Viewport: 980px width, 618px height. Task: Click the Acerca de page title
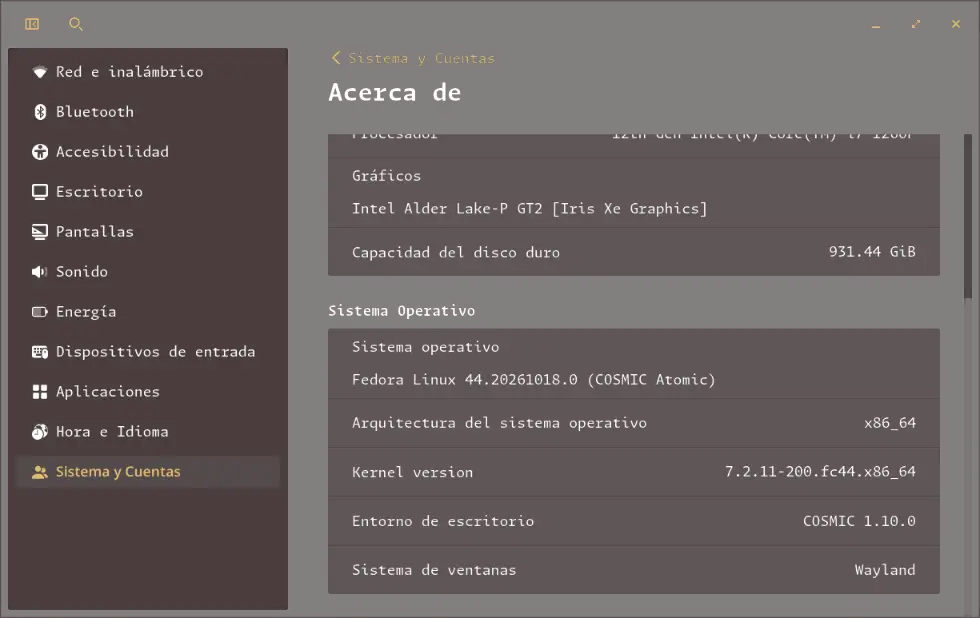click(x=395, y=92)
